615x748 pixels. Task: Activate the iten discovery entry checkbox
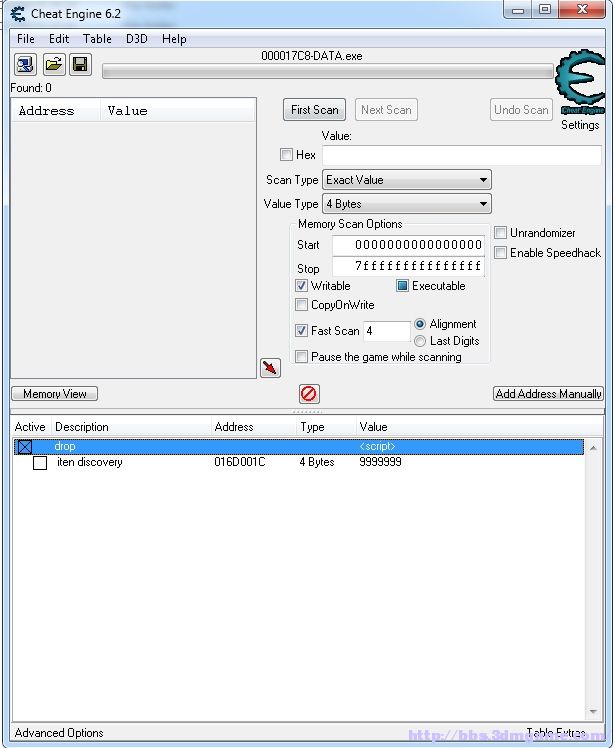(40, 463)
